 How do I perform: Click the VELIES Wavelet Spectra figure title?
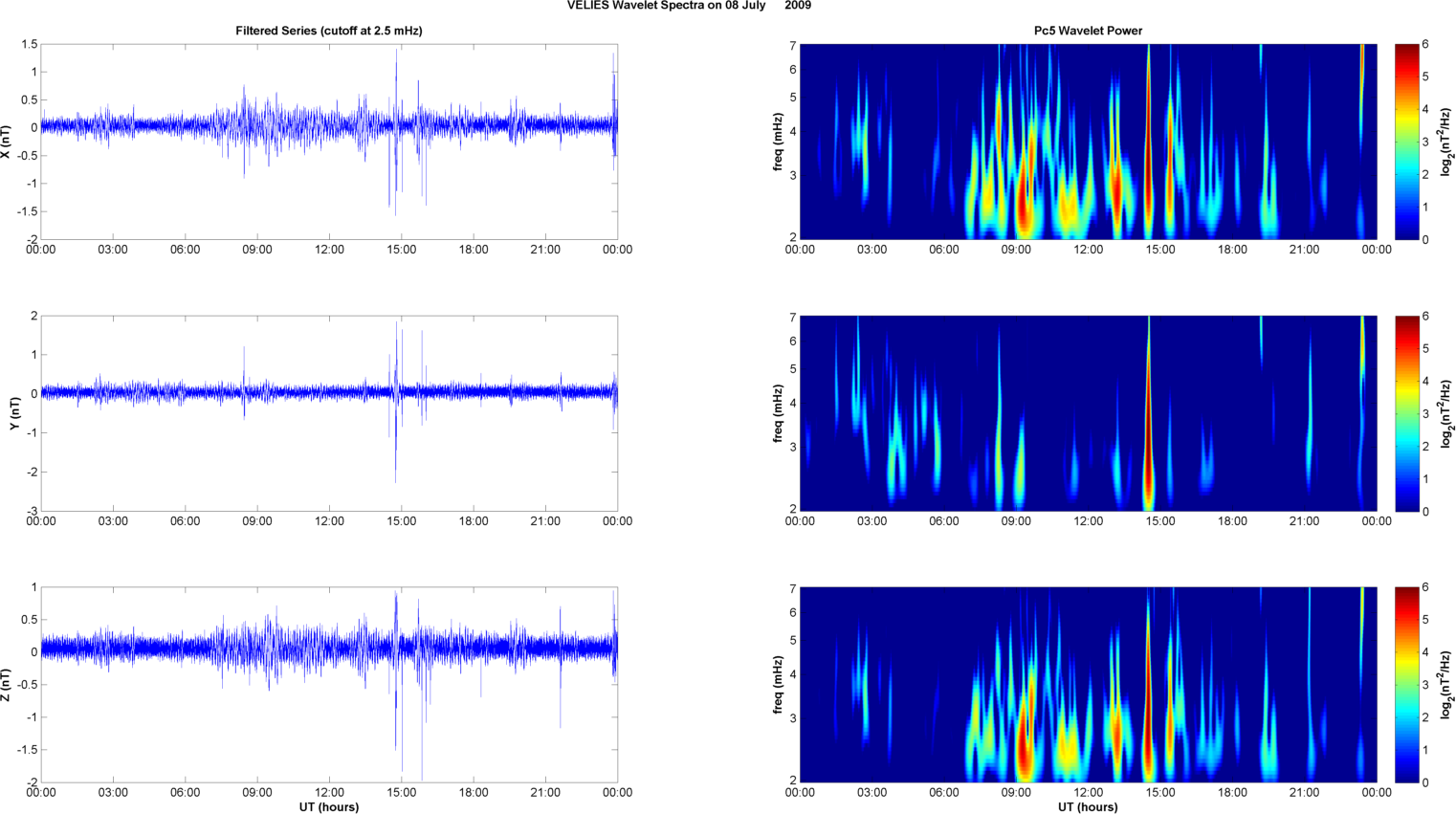coord(689,6)
